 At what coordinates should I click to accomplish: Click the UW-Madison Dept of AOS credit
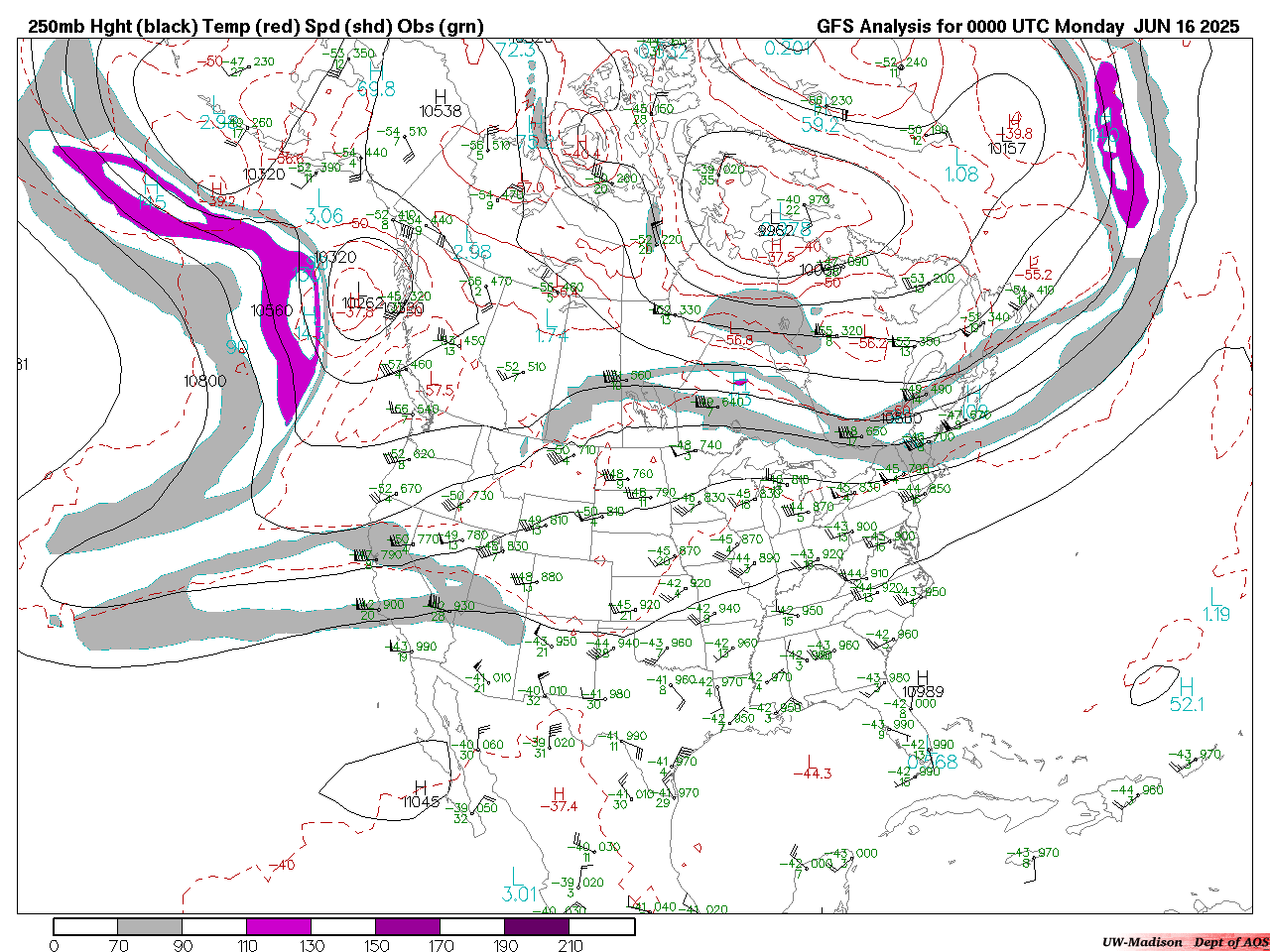pyautogui.click(x=1185, y=942)
